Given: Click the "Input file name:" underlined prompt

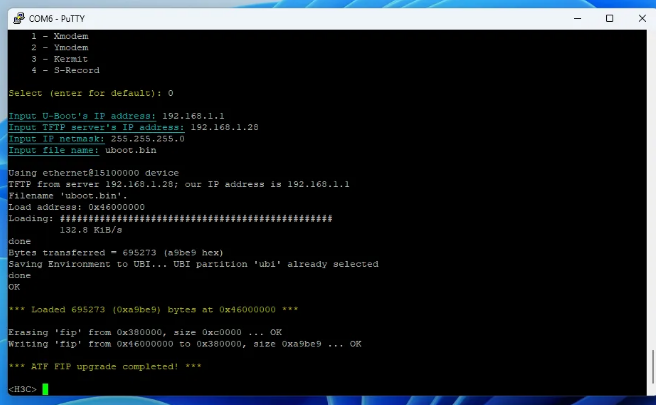Looking at the screenshot, I should [54, 150].
